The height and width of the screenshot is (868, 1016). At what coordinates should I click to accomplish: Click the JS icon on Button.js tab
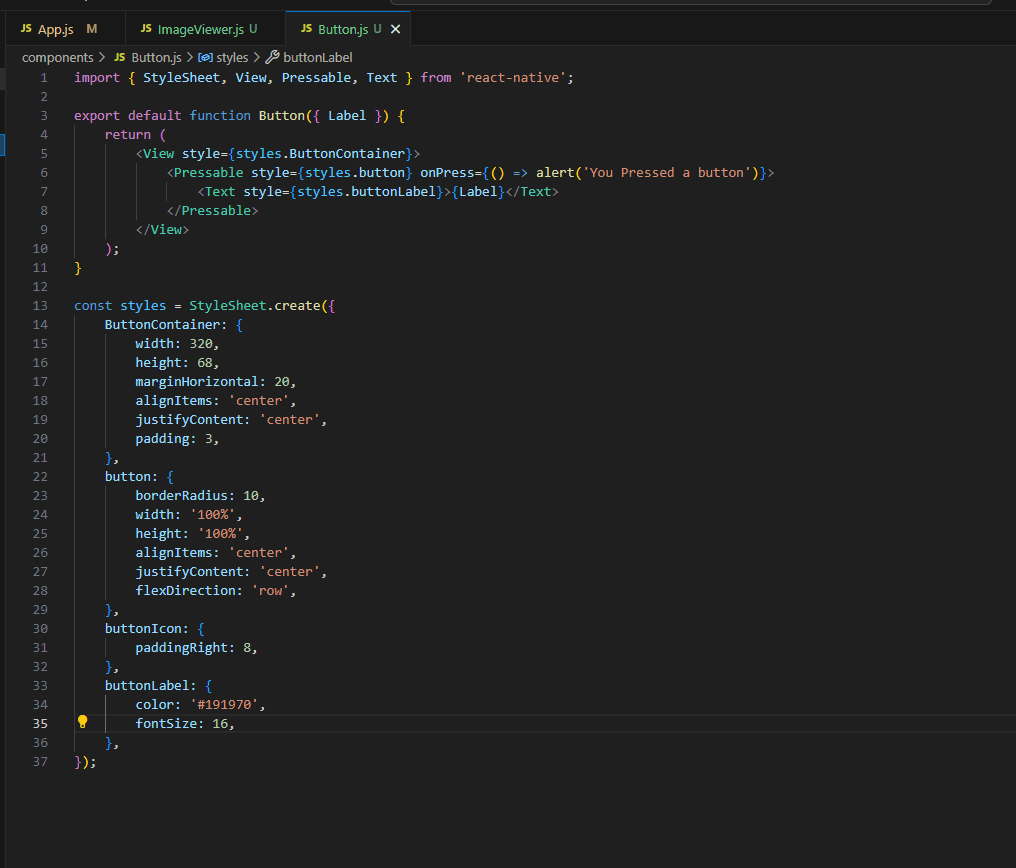pyautogui.click(x=306, y=29)
